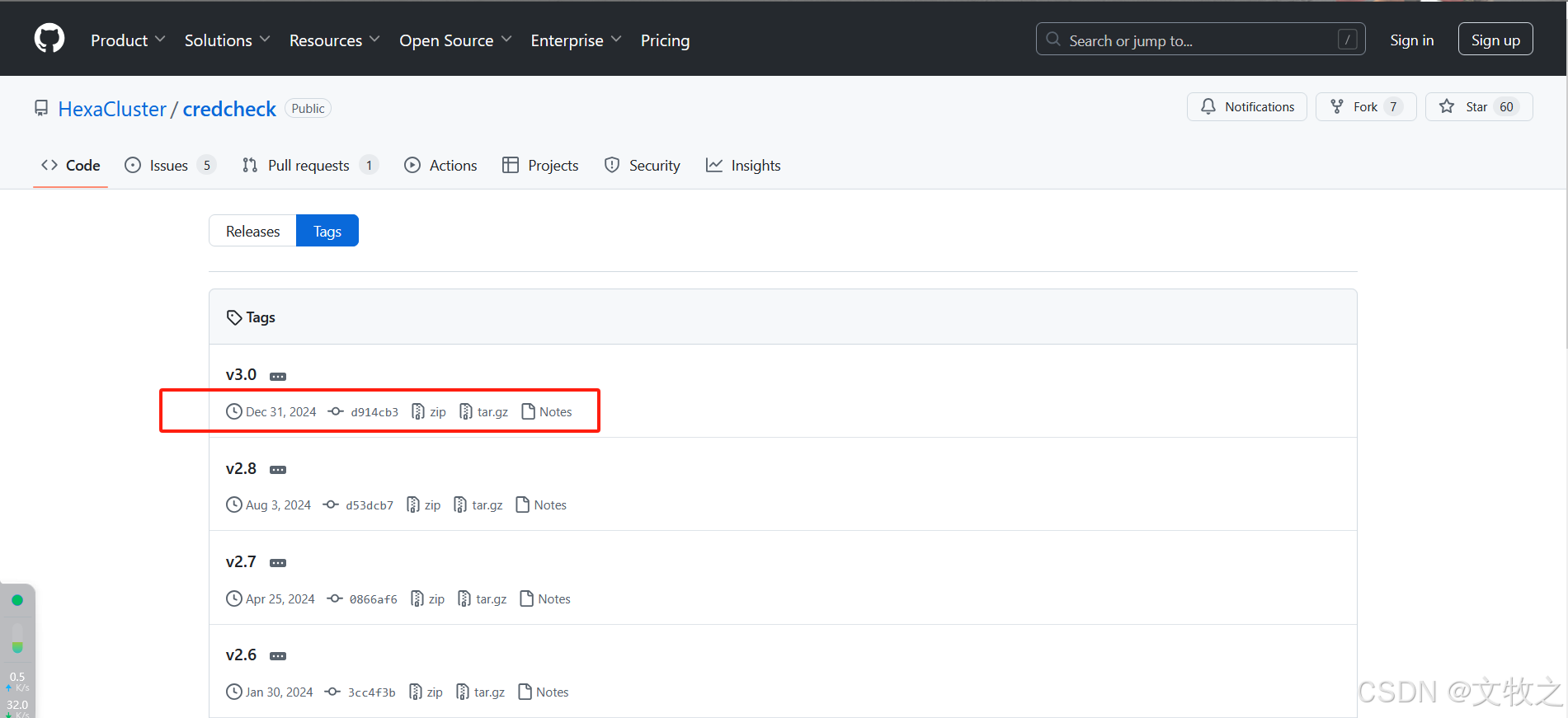
Task: Expand the Resources menu
Action: tap(334, 40)
